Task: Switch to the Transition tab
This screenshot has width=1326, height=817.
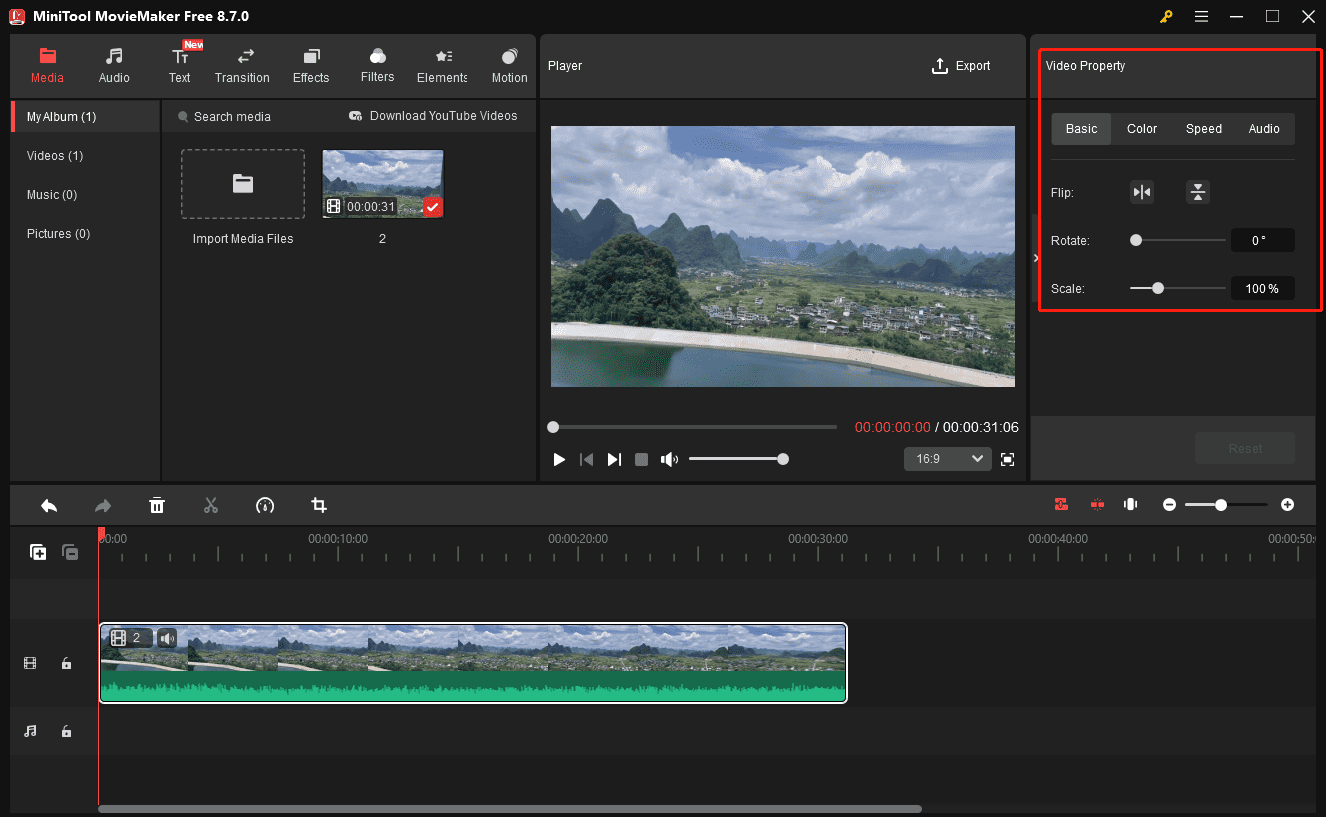Action: point(242,65)
